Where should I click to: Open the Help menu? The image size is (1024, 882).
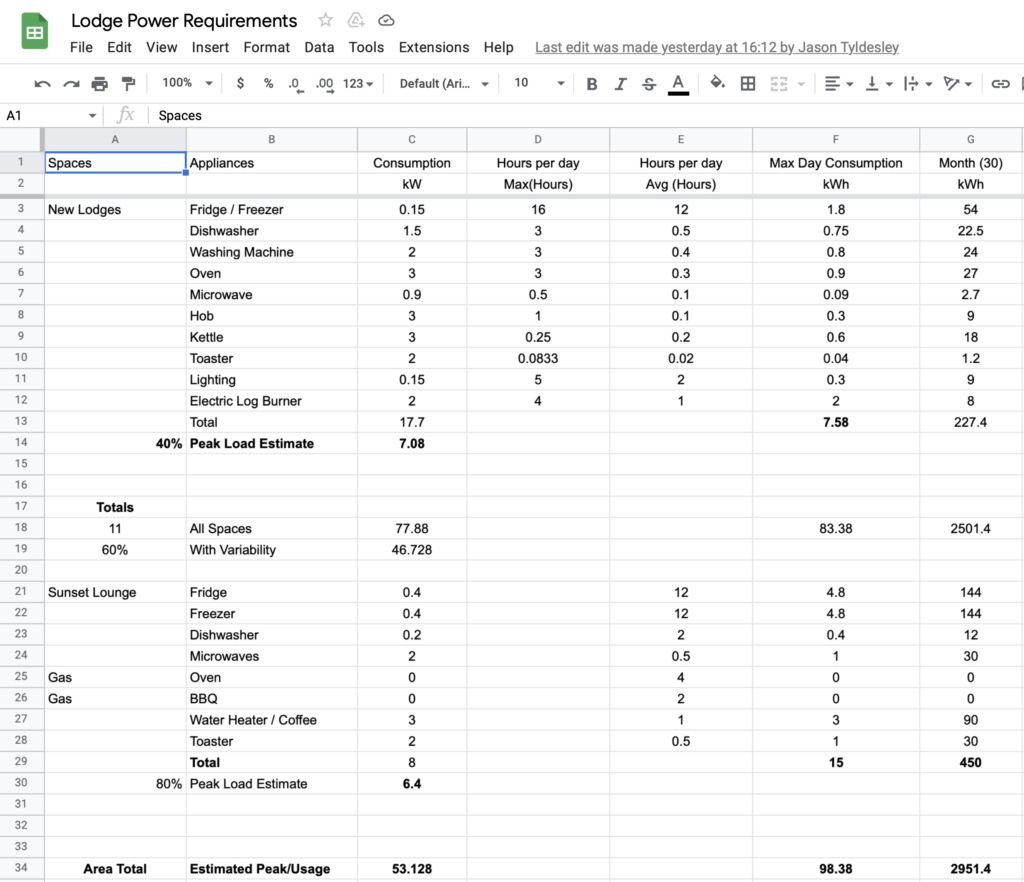coord(498,47)
